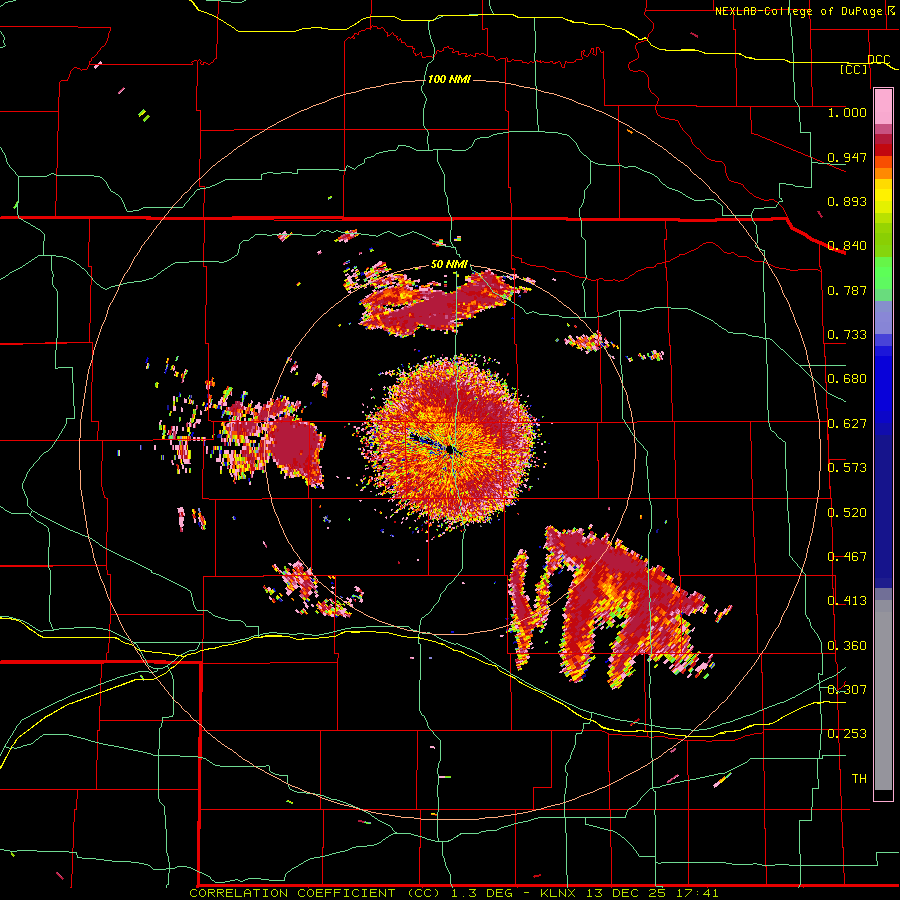Click the [CC] legend unit label

point(854,69)
